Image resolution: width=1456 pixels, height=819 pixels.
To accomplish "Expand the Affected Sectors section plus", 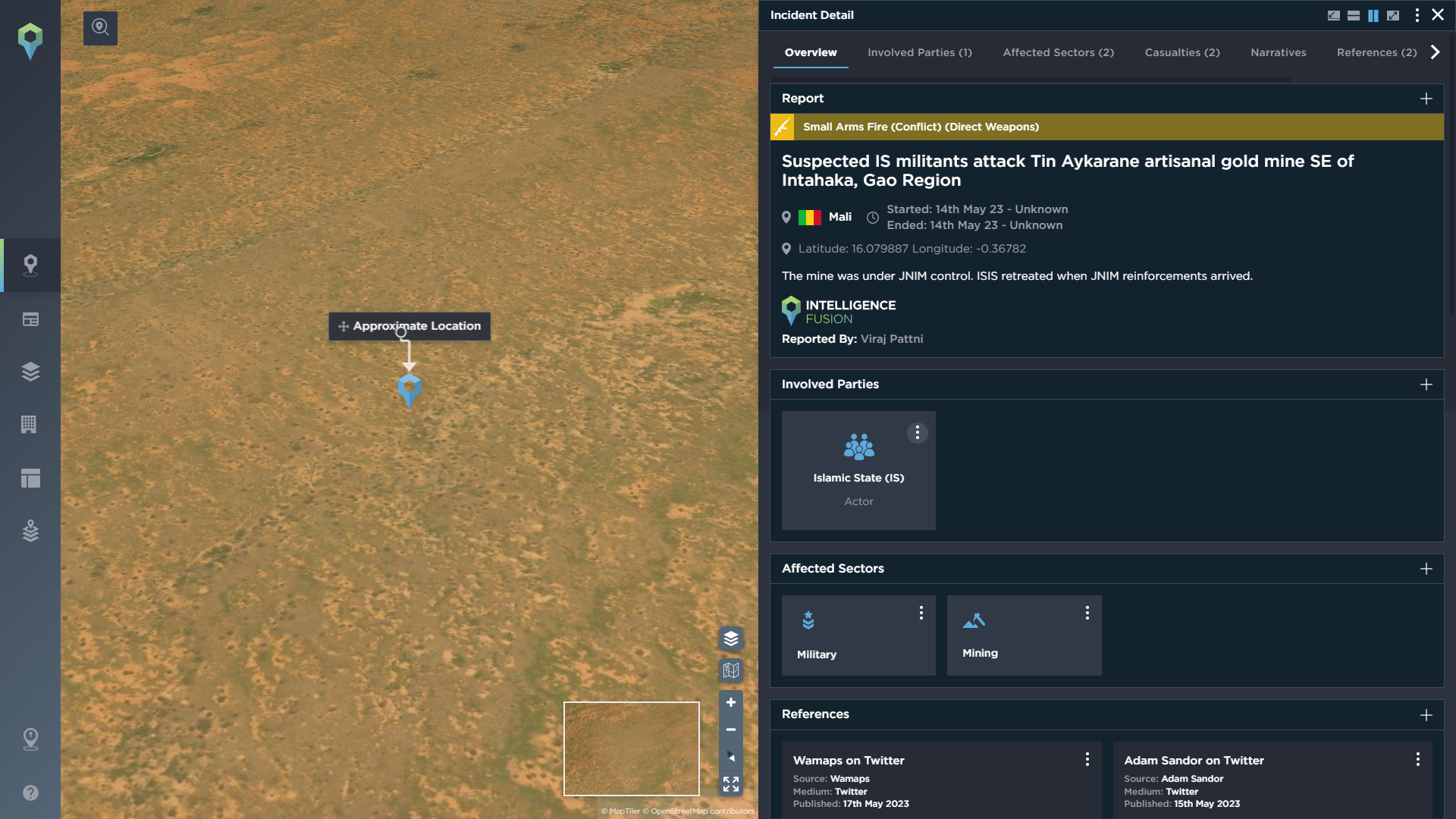I will [x=1426, y=569].
